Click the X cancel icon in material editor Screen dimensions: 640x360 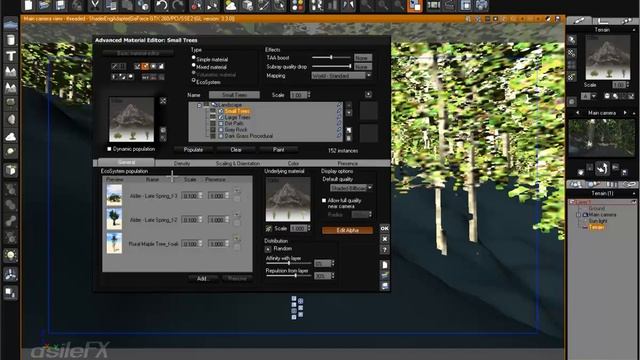(x=384, y=239)
